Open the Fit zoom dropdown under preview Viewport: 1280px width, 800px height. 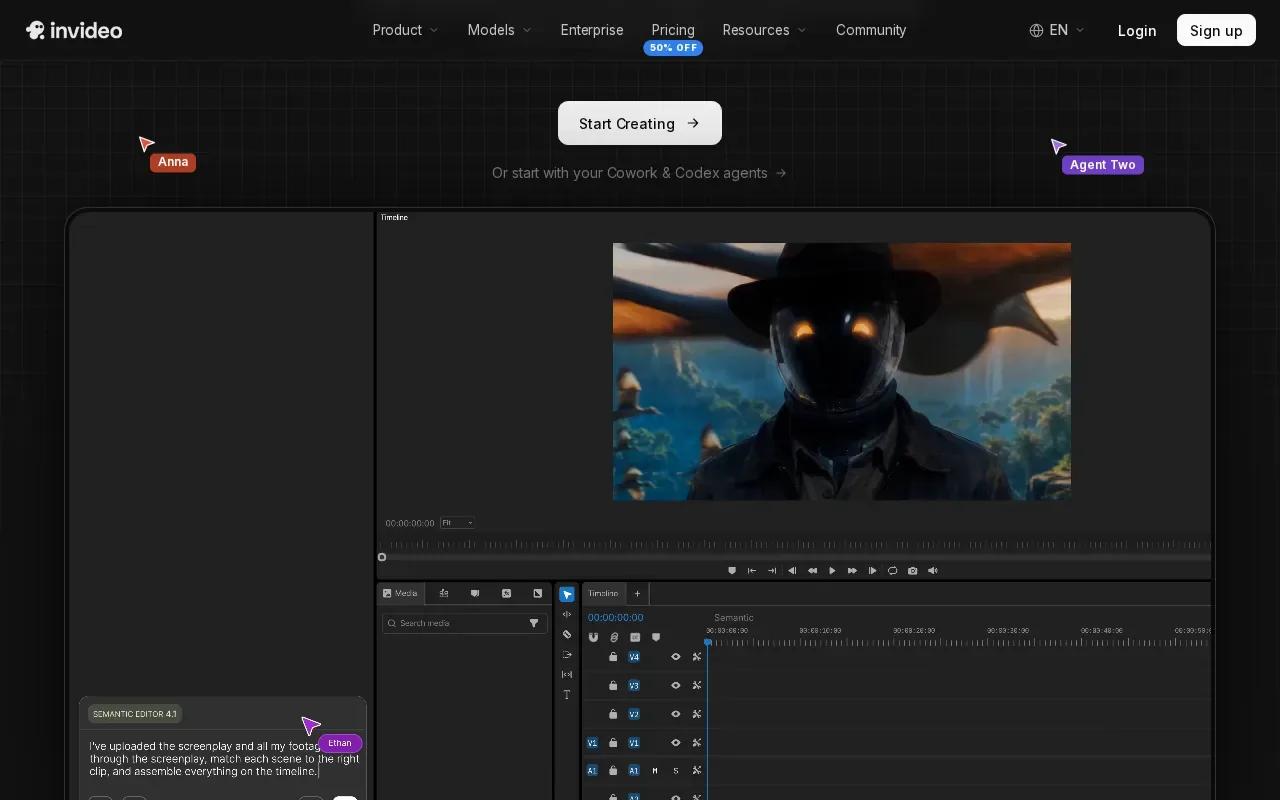pyautogui.click(x=457, y=523)
